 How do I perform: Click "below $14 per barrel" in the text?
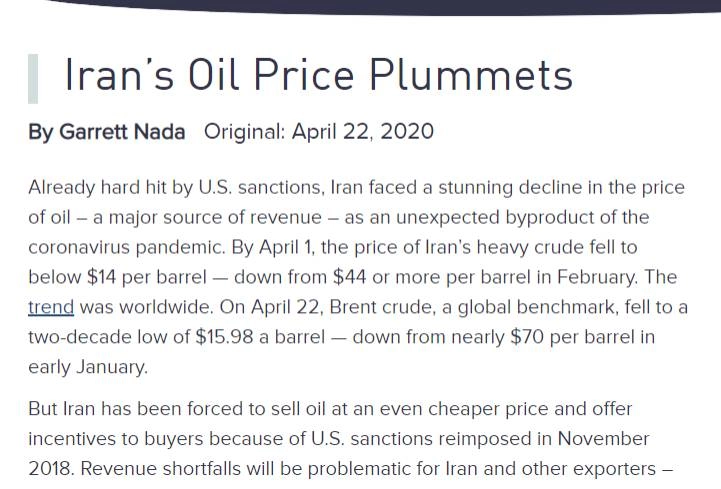coord(112,277)
